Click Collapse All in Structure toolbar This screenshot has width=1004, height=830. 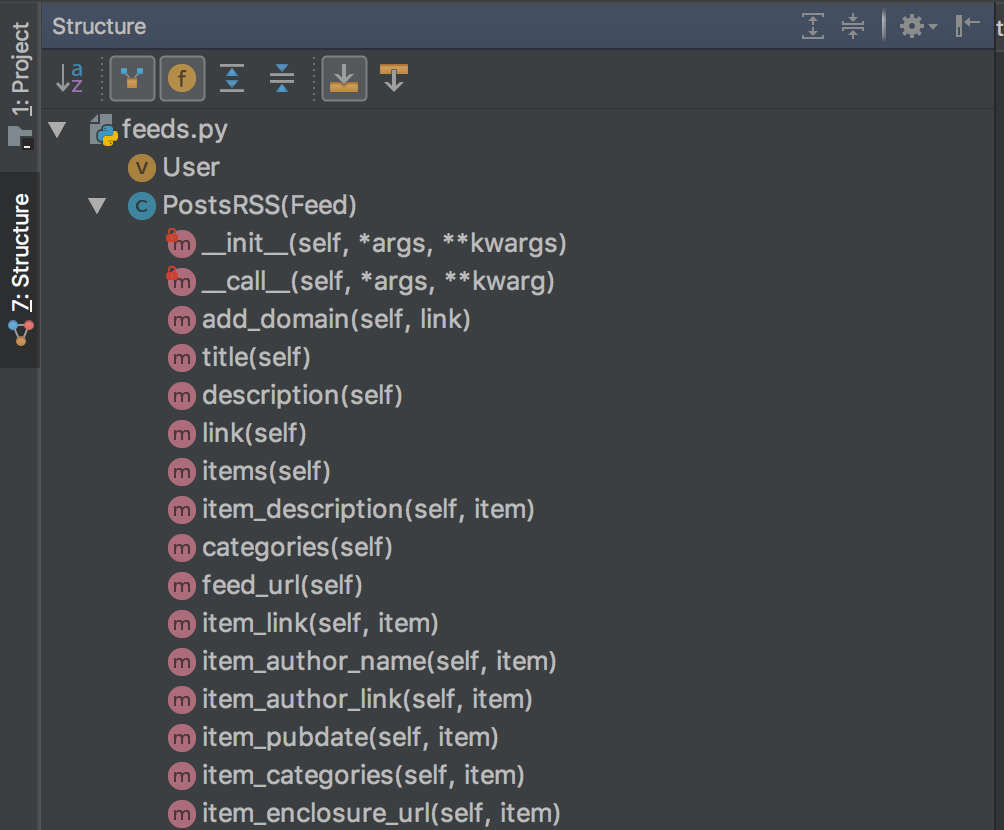(282, 78)
